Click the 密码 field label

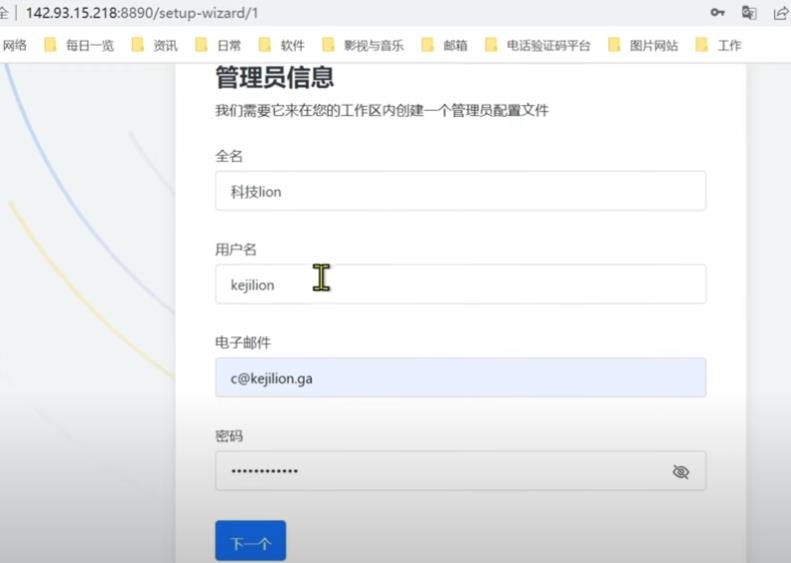pos(229,436)
